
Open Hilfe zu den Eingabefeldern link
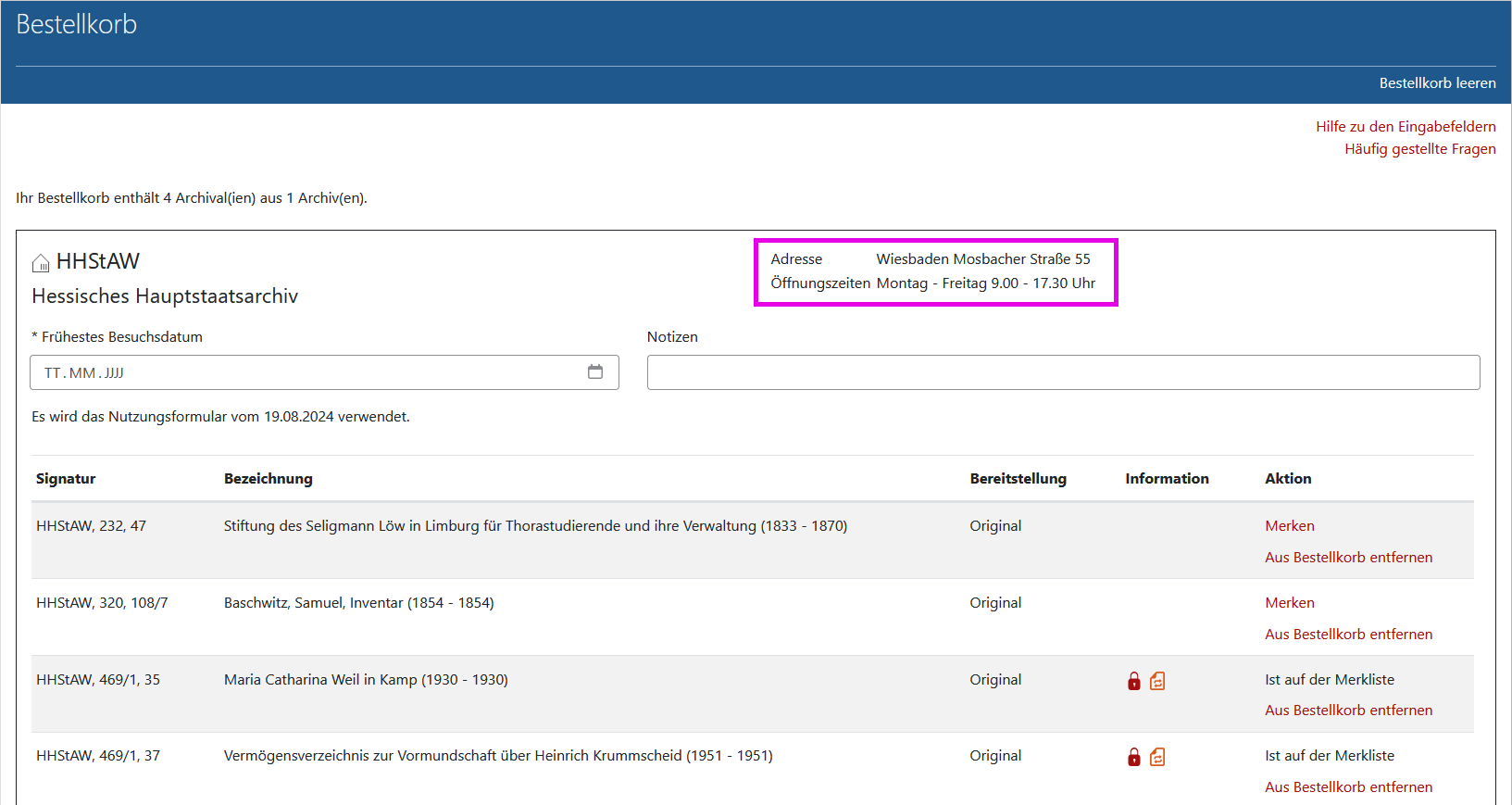[x=1406, y=127]
